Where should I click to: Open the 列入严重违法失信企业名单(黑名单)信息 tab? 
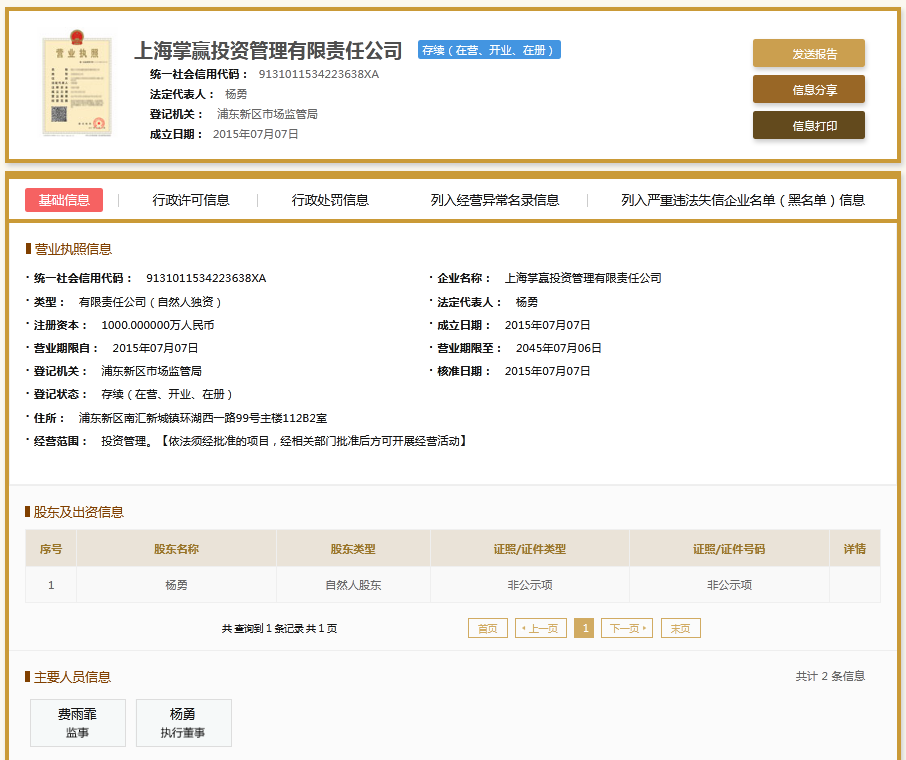coord(742,200)
